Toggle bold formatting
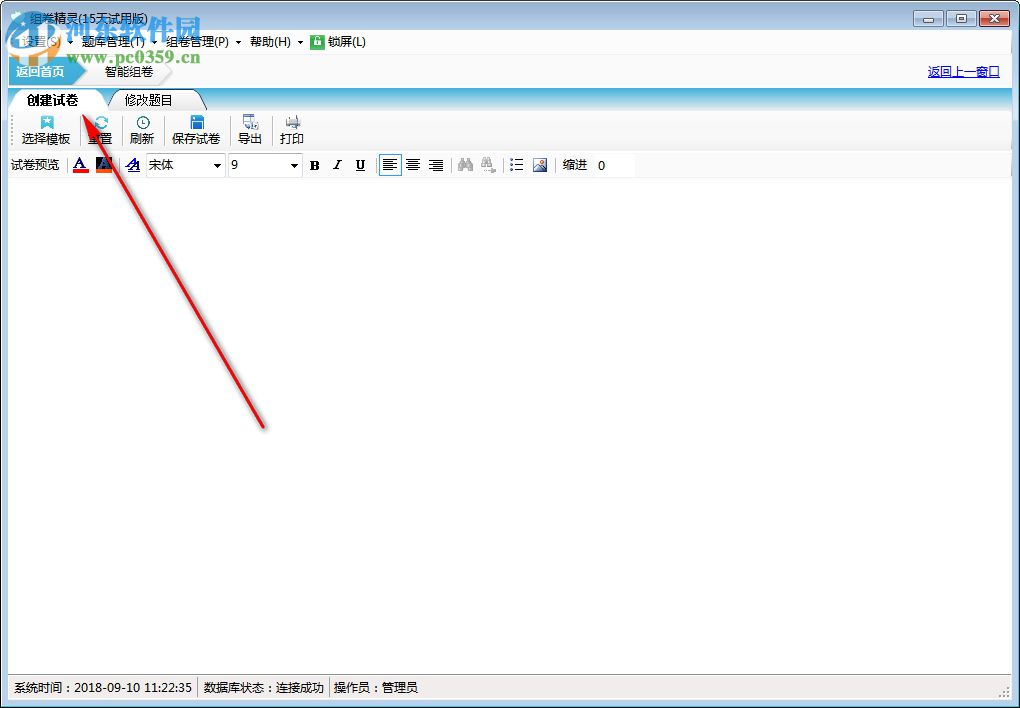Viewport: 1020px width, 708px height. click(x=315, y=165)
